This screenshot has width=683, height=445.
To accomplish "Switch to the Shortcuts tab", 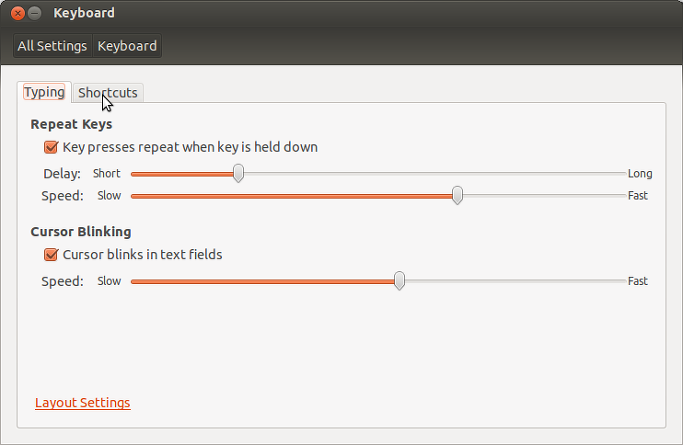I will [x=108, y=93].
